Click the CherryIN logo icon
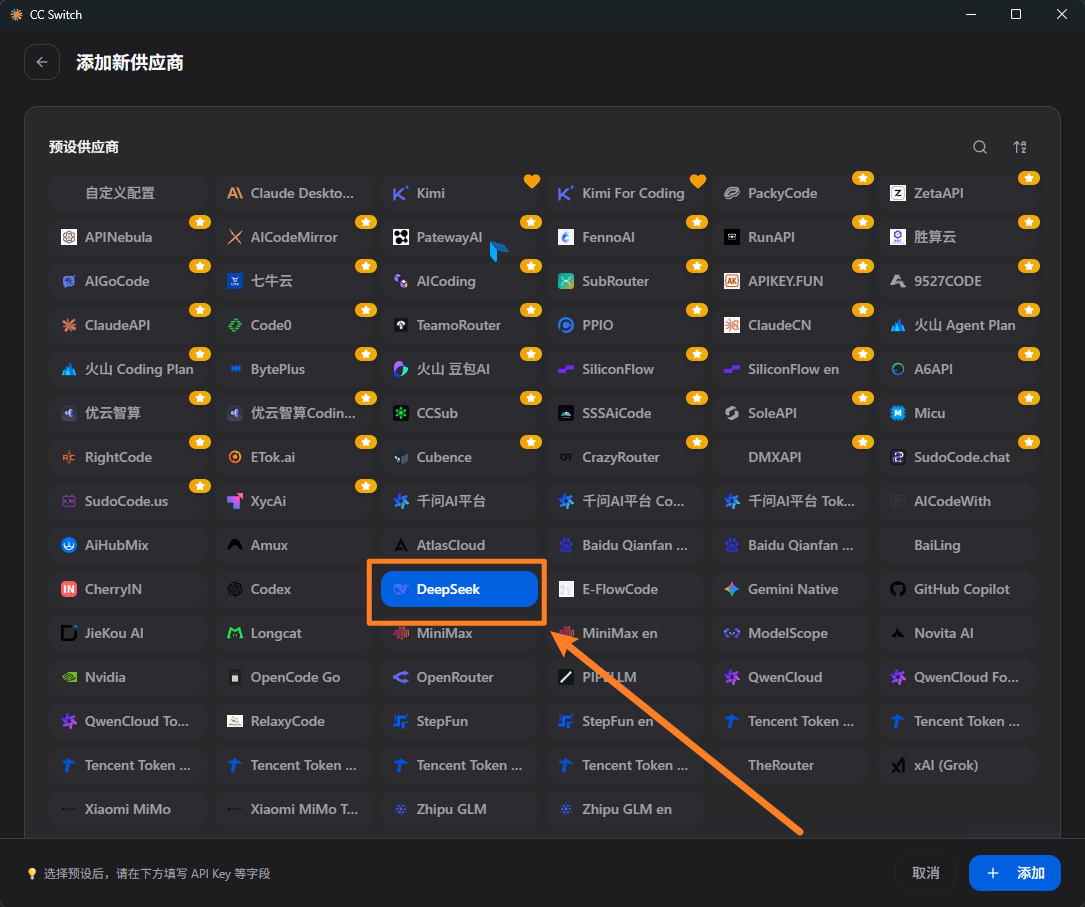Viewport: 1085px width, 907px height. pyautogui.click(x=69, y=589)
